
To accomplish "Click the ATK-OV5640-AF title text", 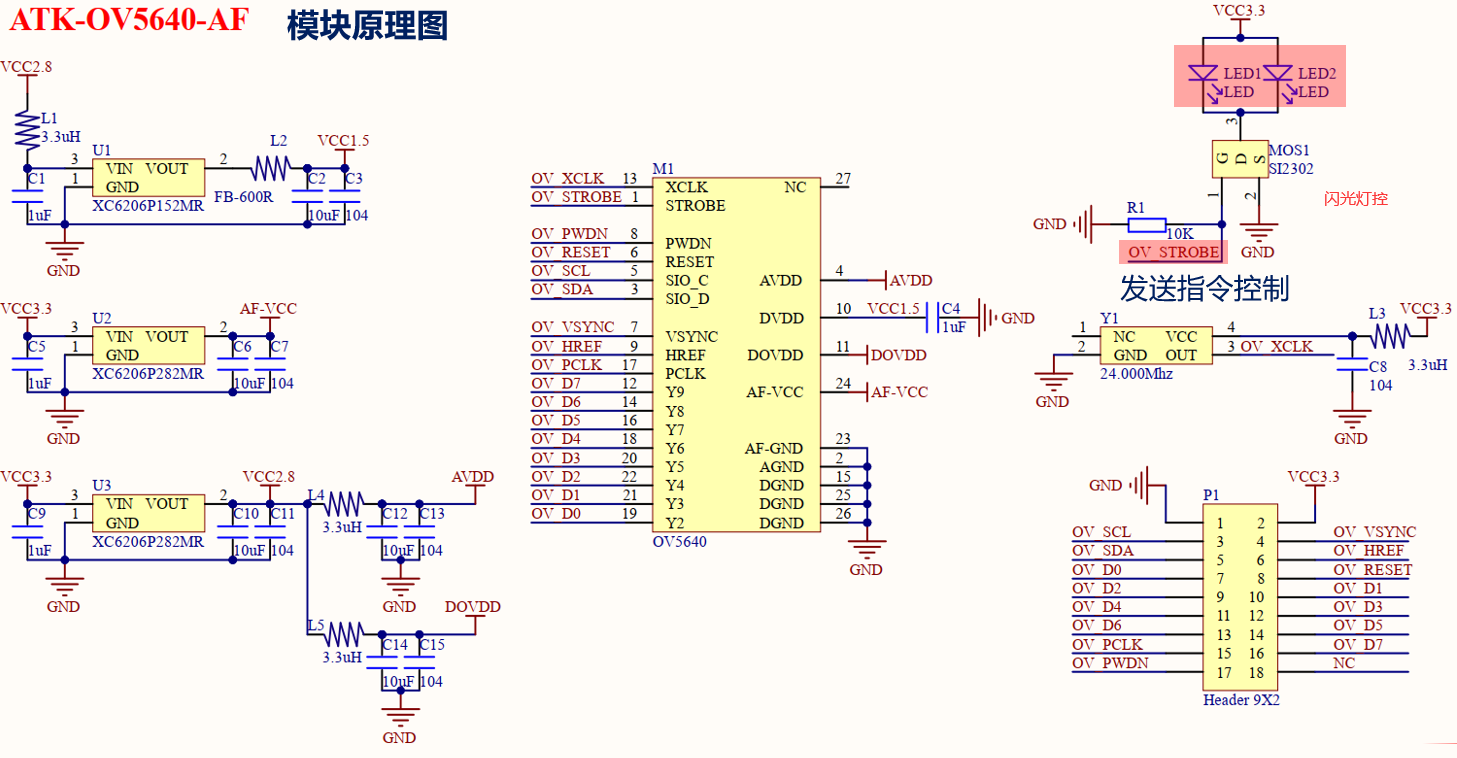I will [128, 21].
